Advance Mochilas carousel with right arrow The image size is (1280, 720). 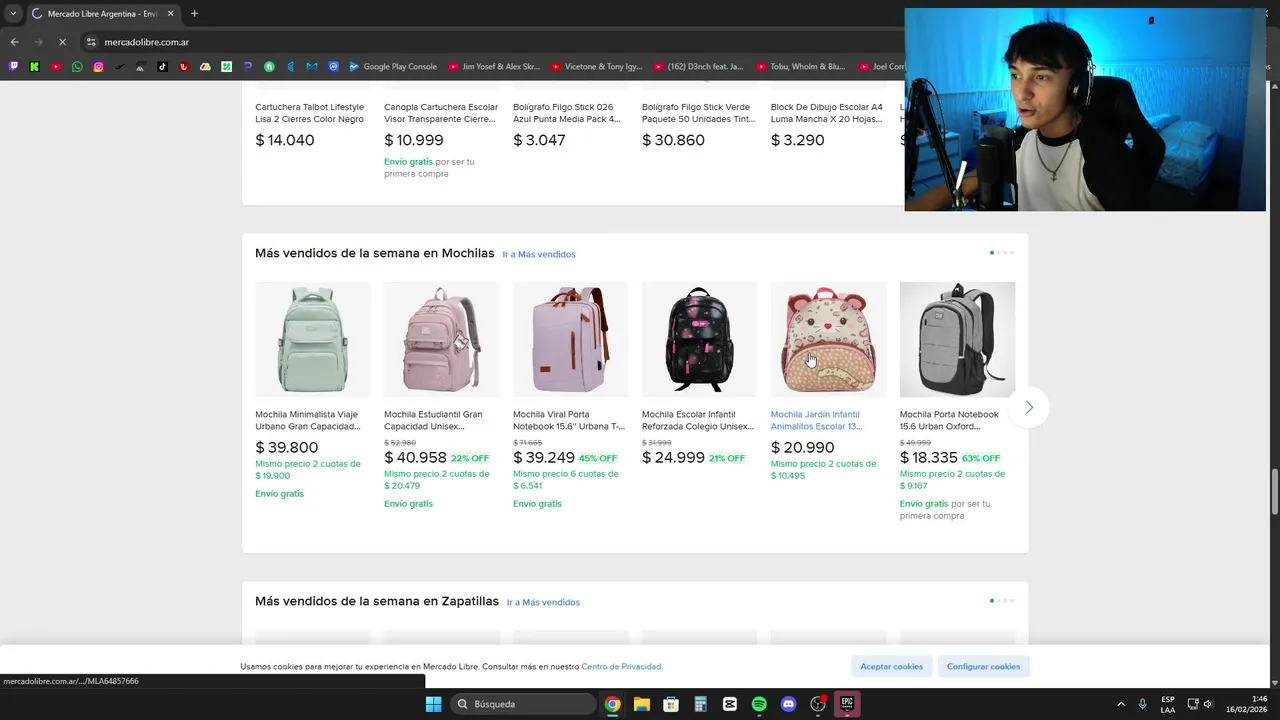1029,407
